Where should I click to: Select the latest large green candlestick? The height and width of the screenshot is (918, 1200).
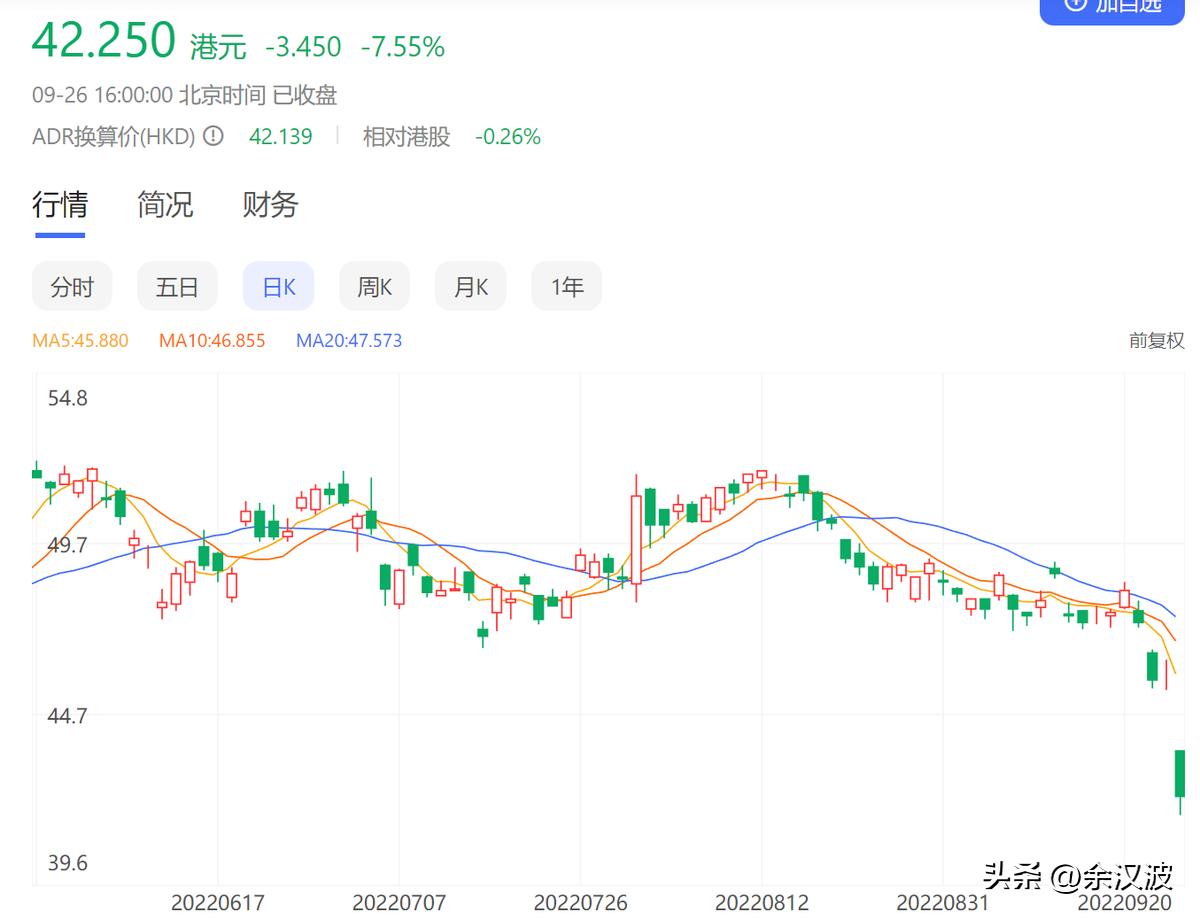(1180, 775)
